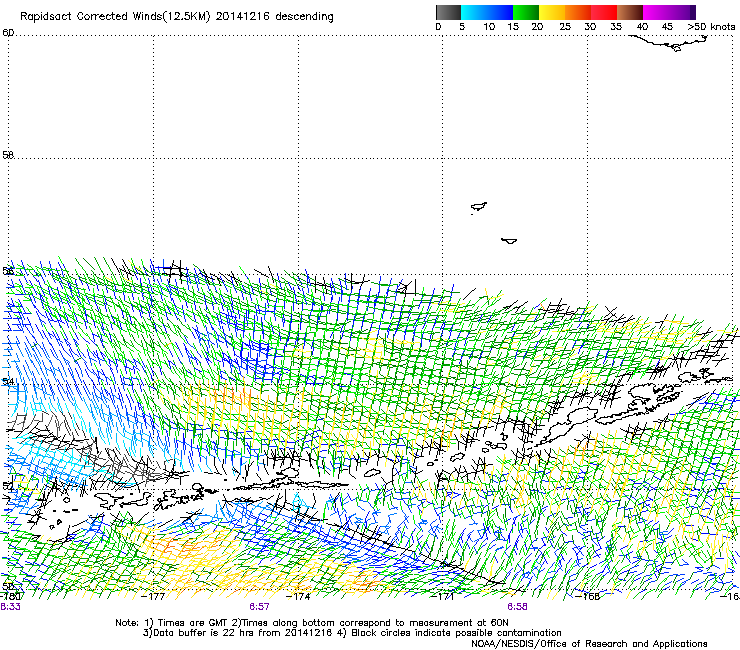This screenshot has height=650, width=740.
Task: Click the legend label '25'
Action: pyautogui.click(x=565, y=27)
